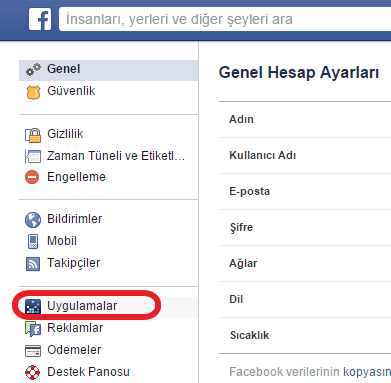The width and height of the screenshot is (391, 383).
Task: Click the E-posta settings row
Action: (x=305, y=191)
